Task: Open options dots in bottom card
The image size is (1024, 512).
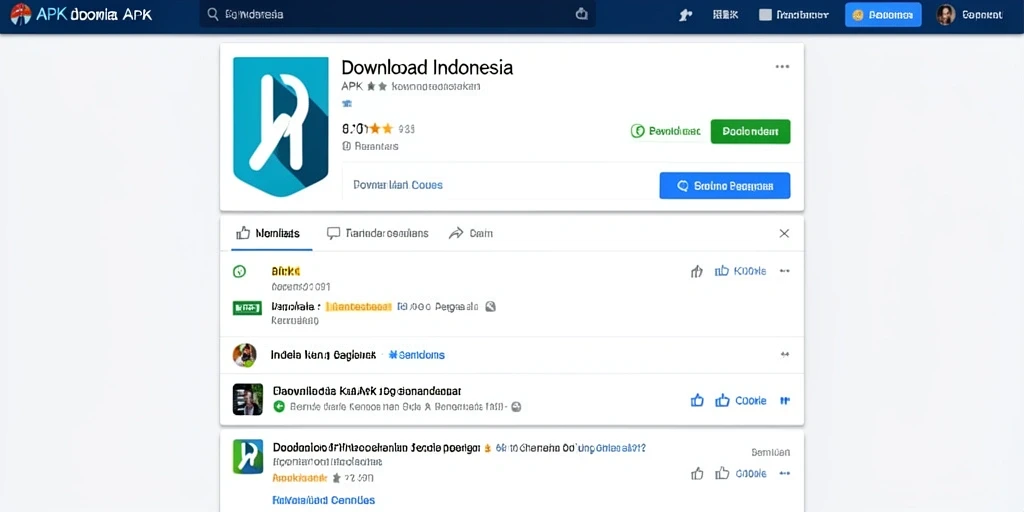Action: tap(785, 473)
